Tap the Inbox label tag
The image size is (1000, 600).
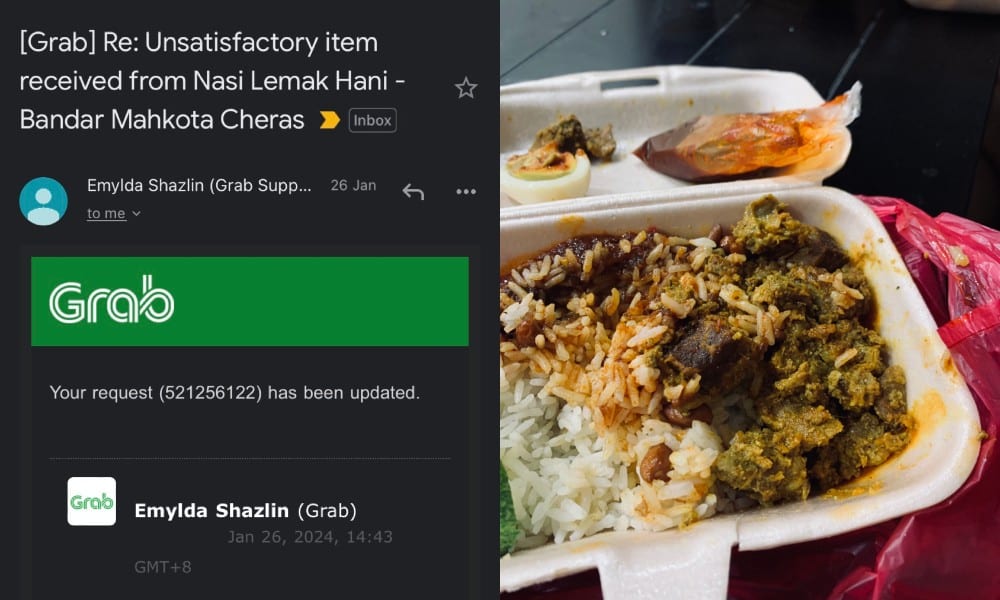click(x=372, y=120)
